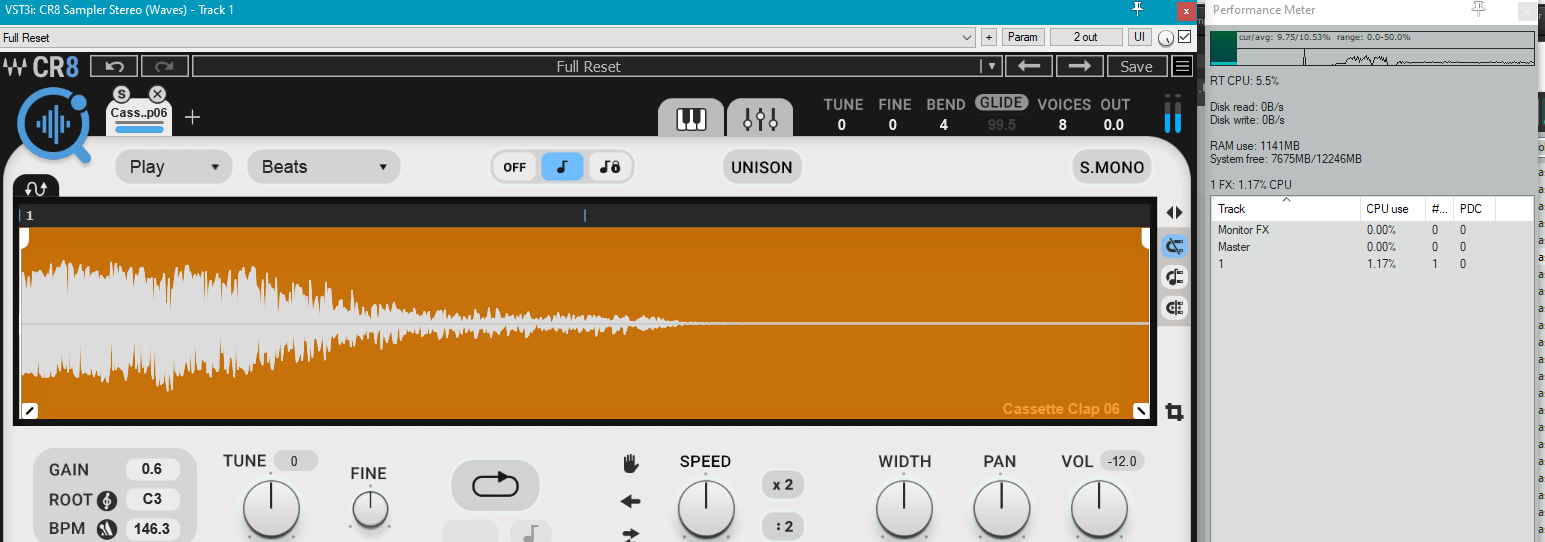Image resolution: width=1545 pixels, height=542 pixels.
Task: Enable UNISON mode
Action: (x=762, y=167)
